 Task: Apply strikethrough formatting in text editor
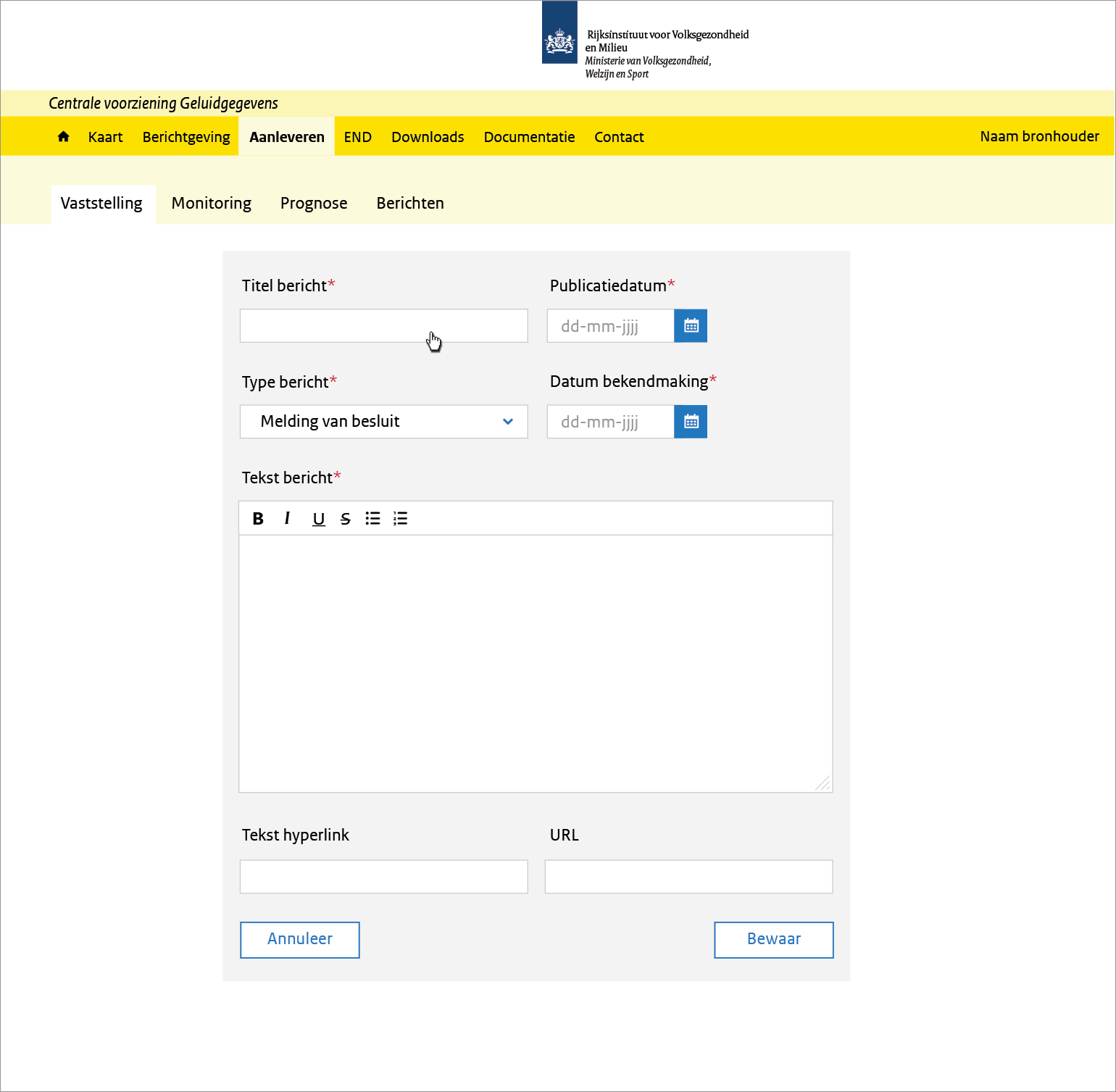[346, 519]
